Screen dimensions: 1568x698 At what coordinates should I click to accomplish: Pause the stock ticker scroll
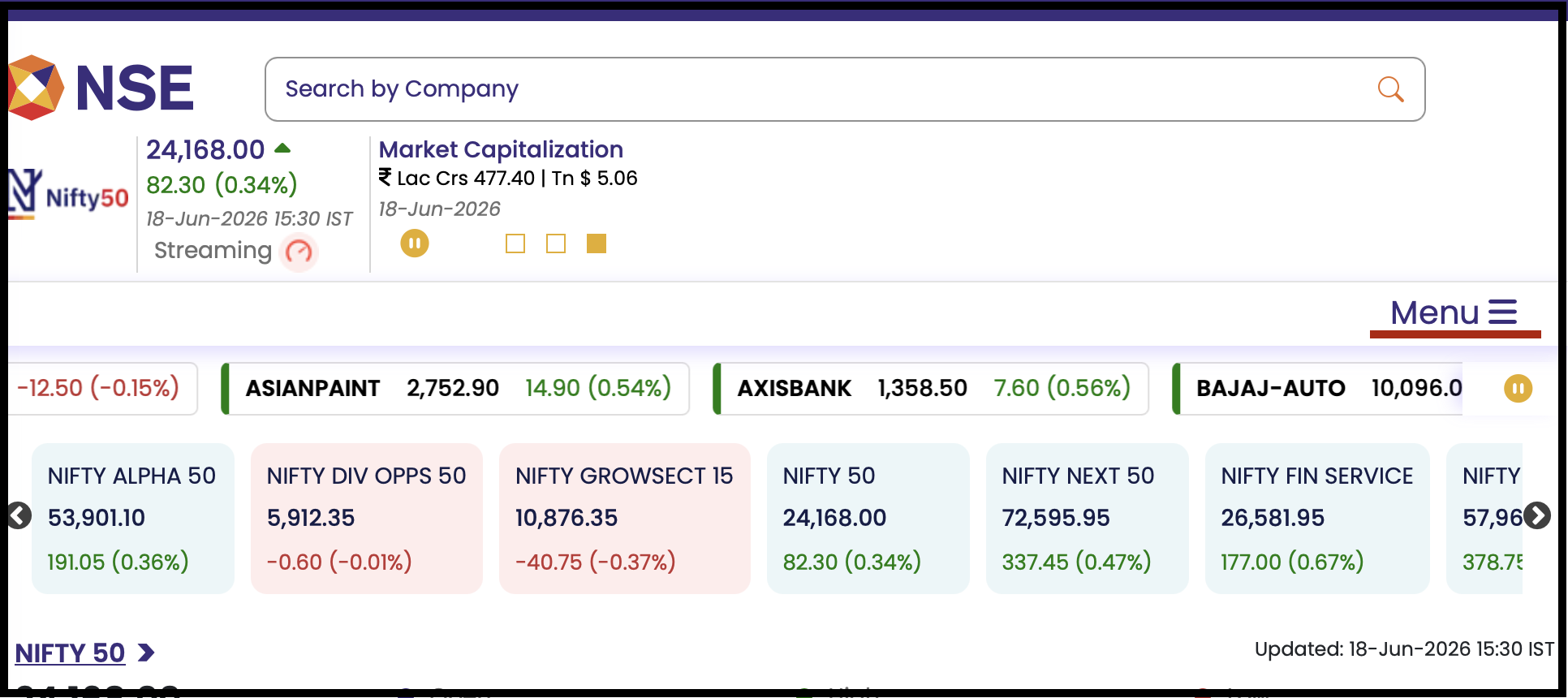pyautogui.click(x=1518, y=388)
